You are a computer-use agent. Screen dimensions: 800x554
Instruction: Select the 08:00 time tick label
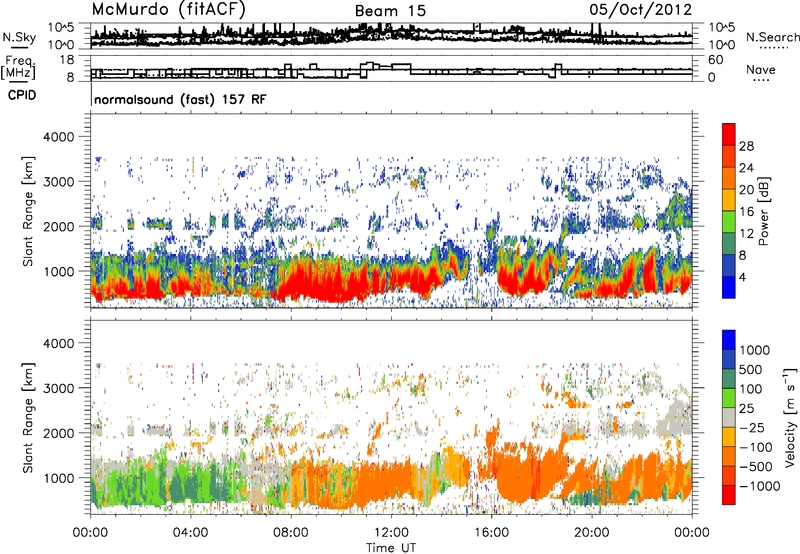click(x=291, y=533)
